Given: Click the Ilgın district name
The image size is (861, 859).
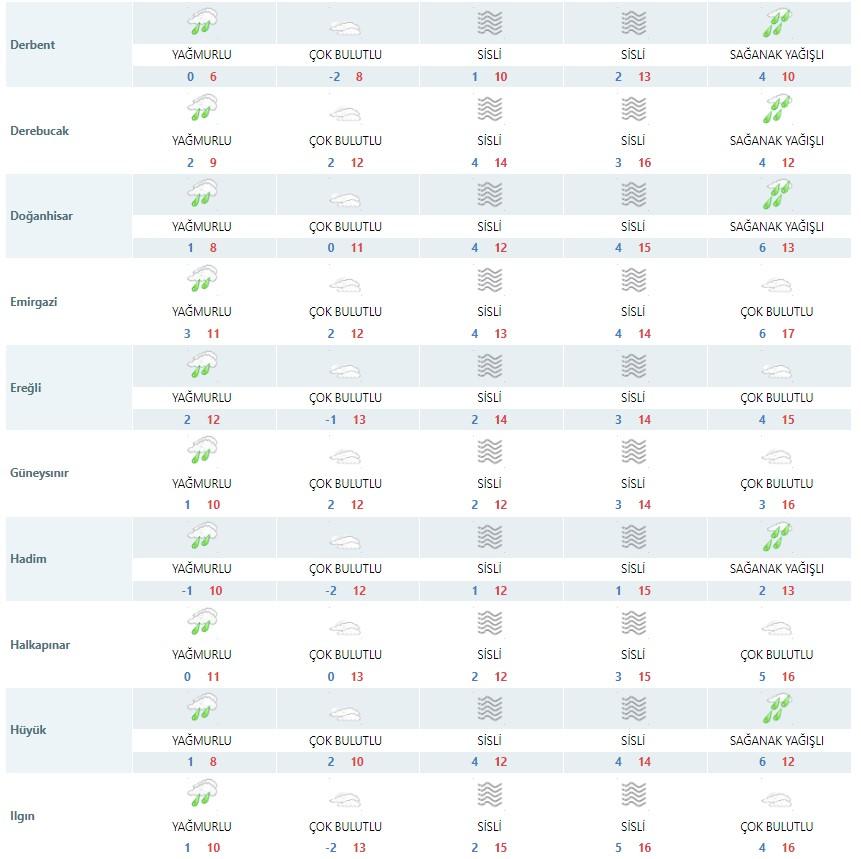Looking at the screenshot, I should 23,816.
